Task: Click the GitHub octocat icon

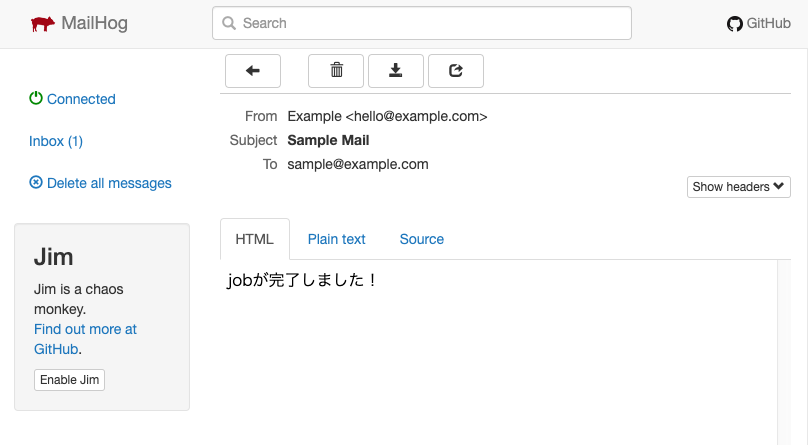Action: pyautogui.click(x=735, y=23)
